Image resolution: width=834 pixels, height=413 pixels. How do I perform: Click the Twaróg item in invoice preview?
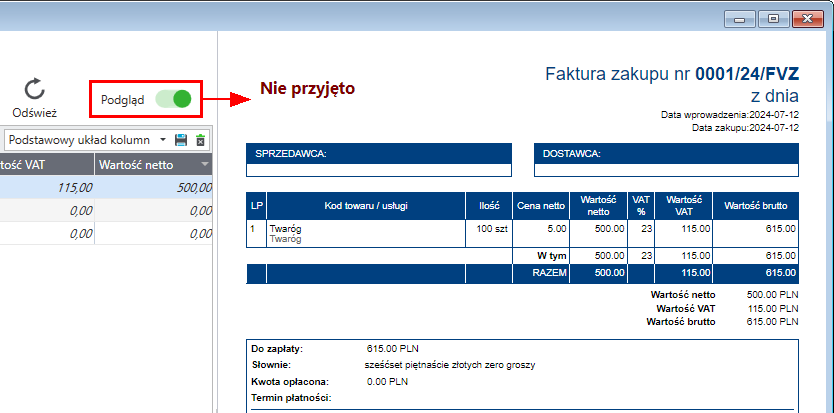point(286,229)
